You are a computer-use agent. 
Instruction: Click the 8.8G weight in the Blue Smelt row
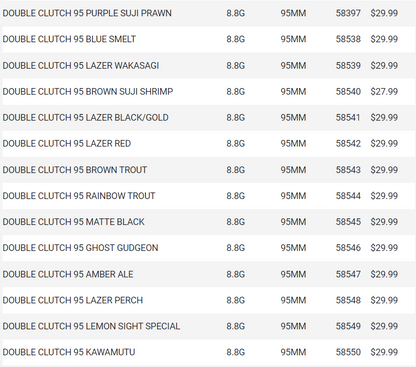[x=236, y=39]
